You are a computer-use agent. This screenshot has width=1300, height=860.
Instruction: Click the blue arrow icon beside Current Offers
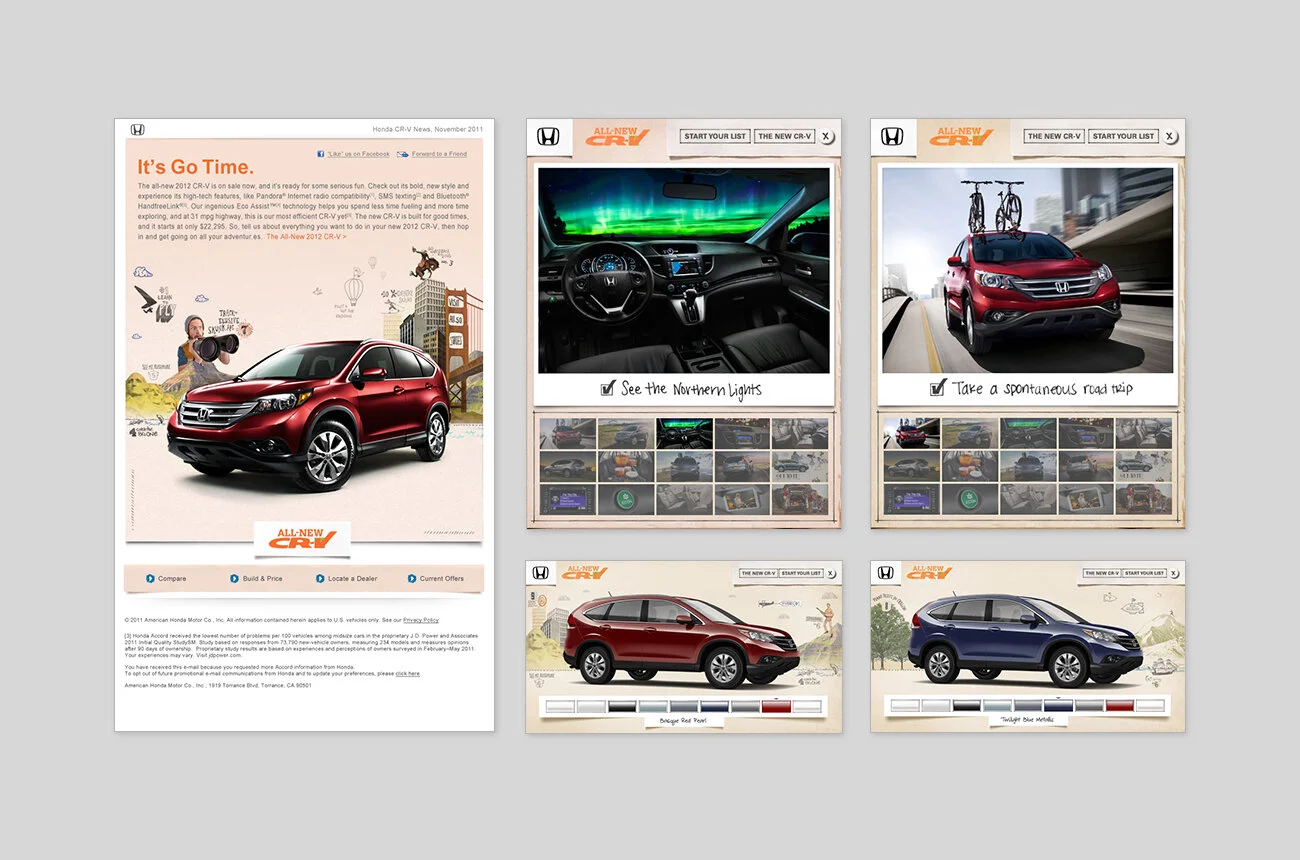click(412, 579)
